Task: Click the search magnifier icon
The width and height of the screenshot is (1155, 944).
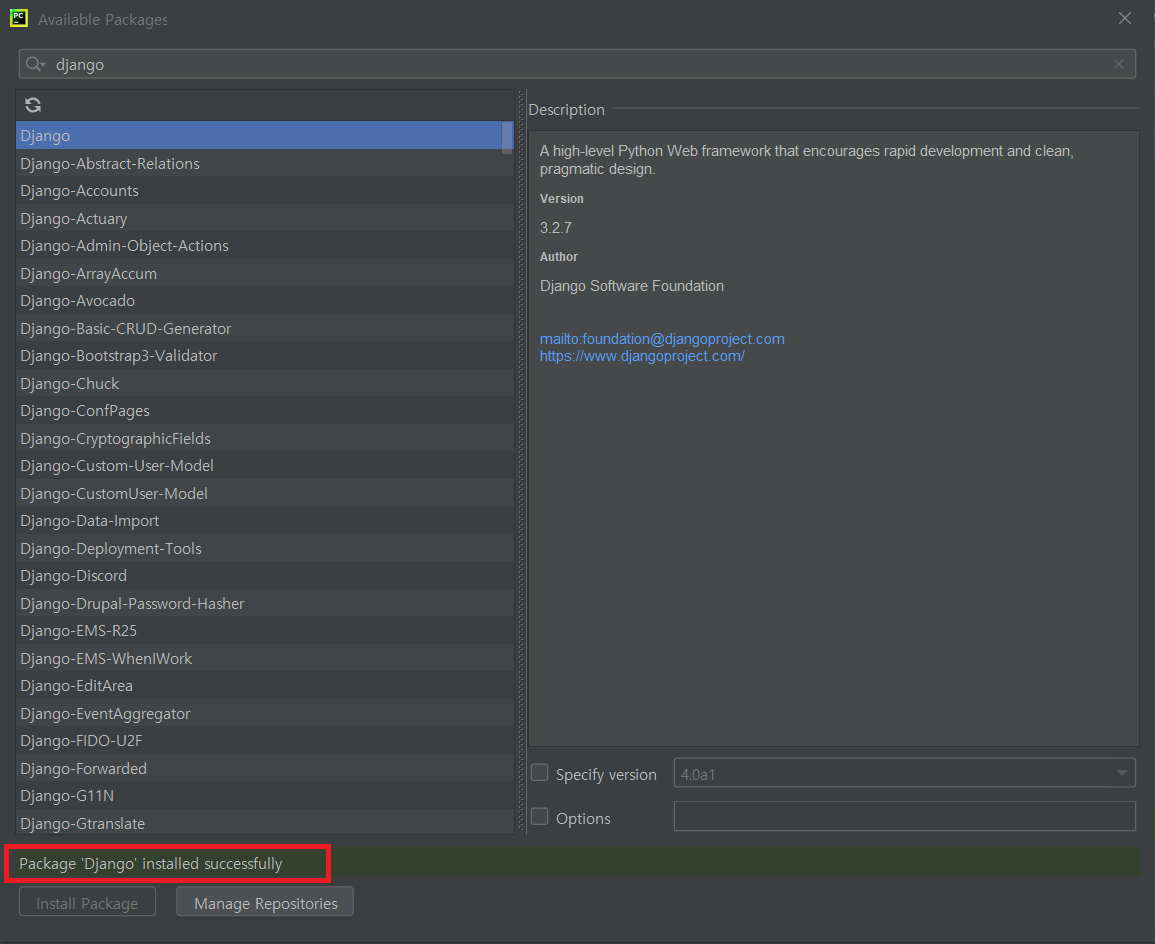Action: pos(35,64)
